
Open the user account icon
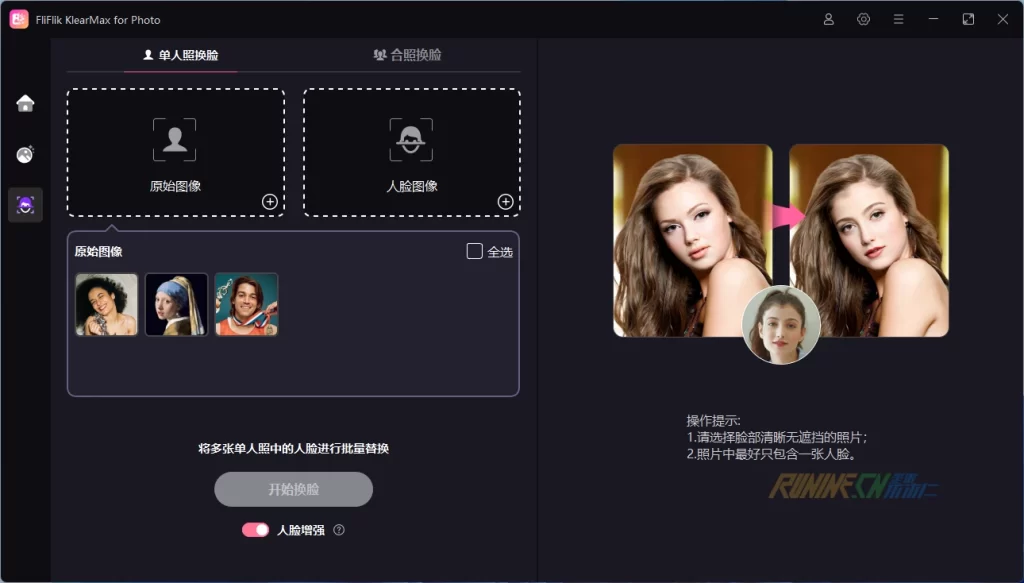pos(829,19)
